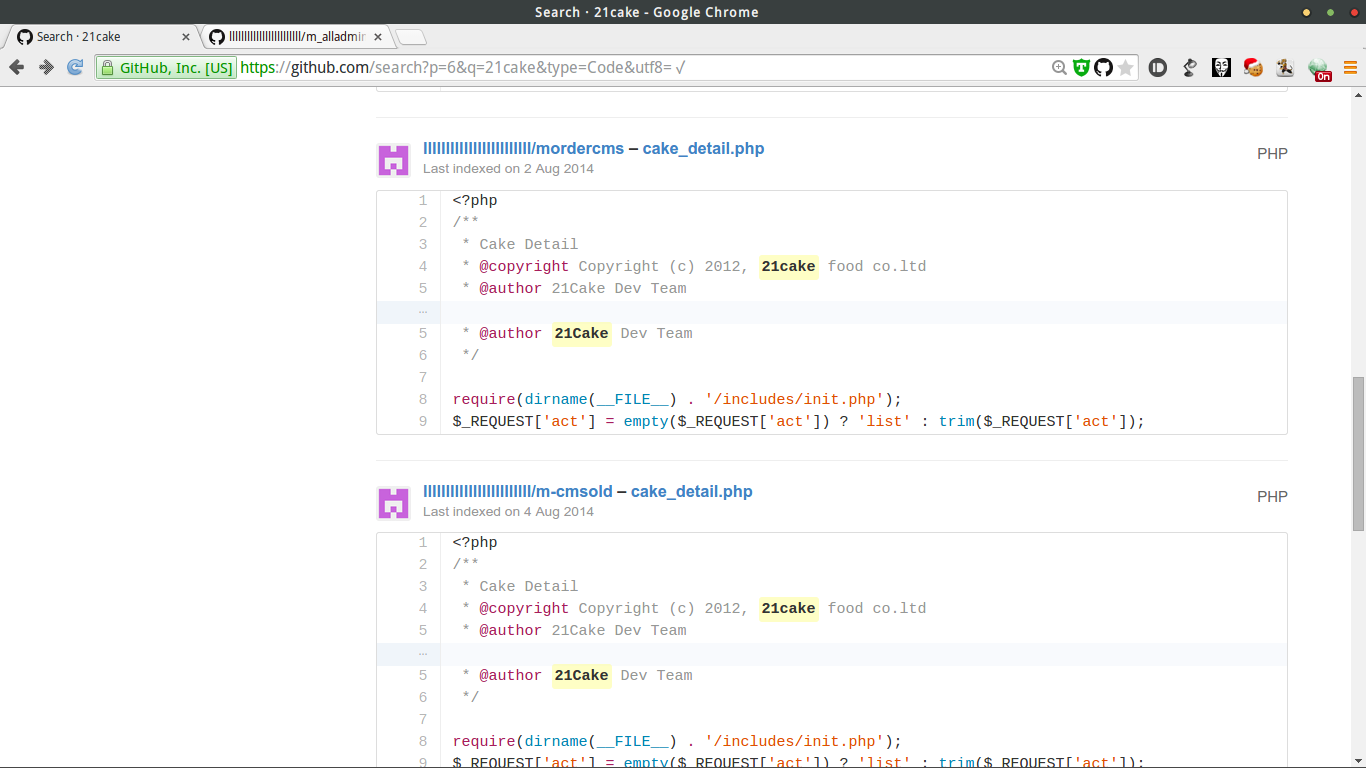Close the m_alladmin tab
This screenshot has height=768, width=1366.
tap(377, 37)
